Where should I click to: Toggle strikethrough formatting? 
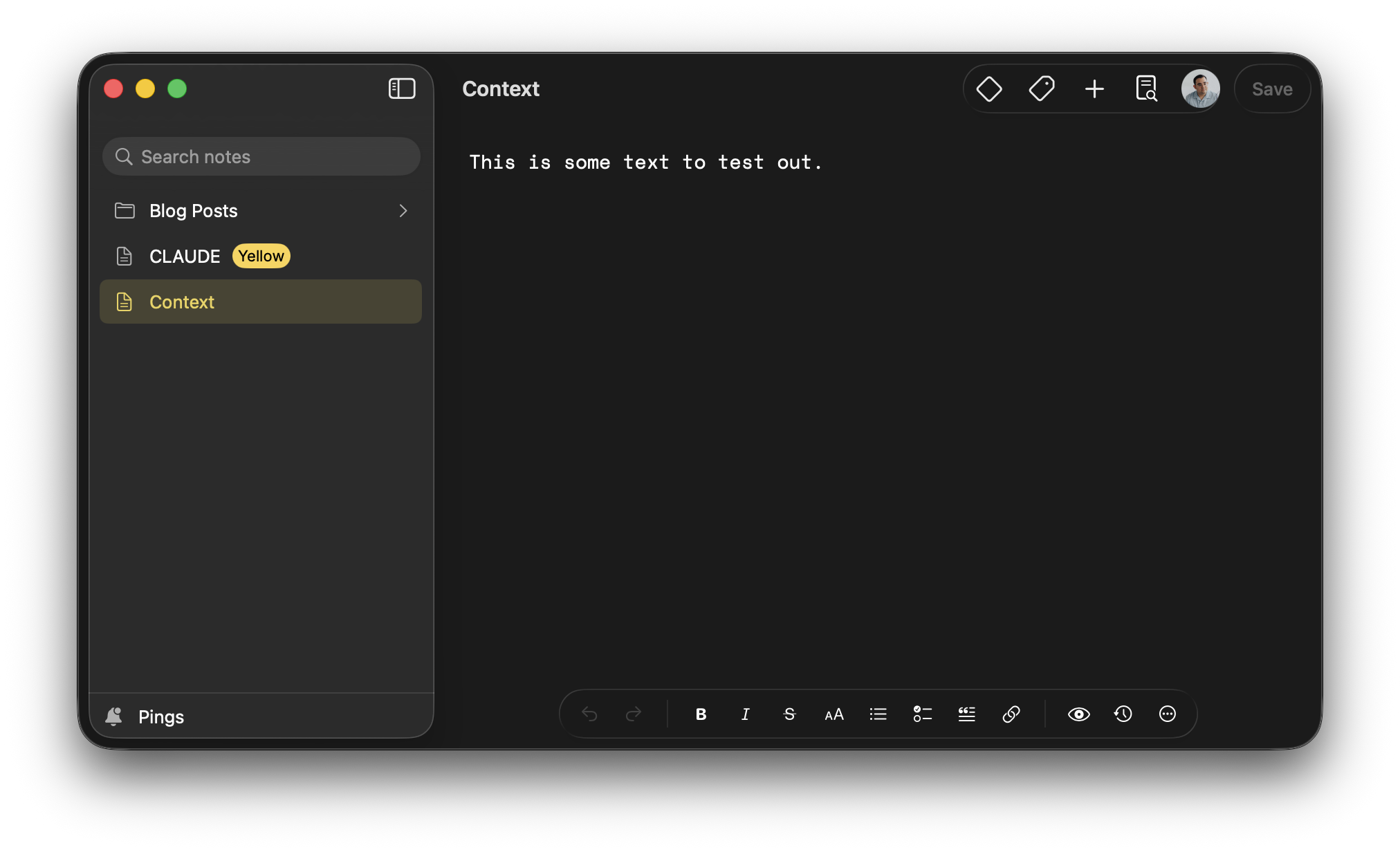(x=789, y=714)
